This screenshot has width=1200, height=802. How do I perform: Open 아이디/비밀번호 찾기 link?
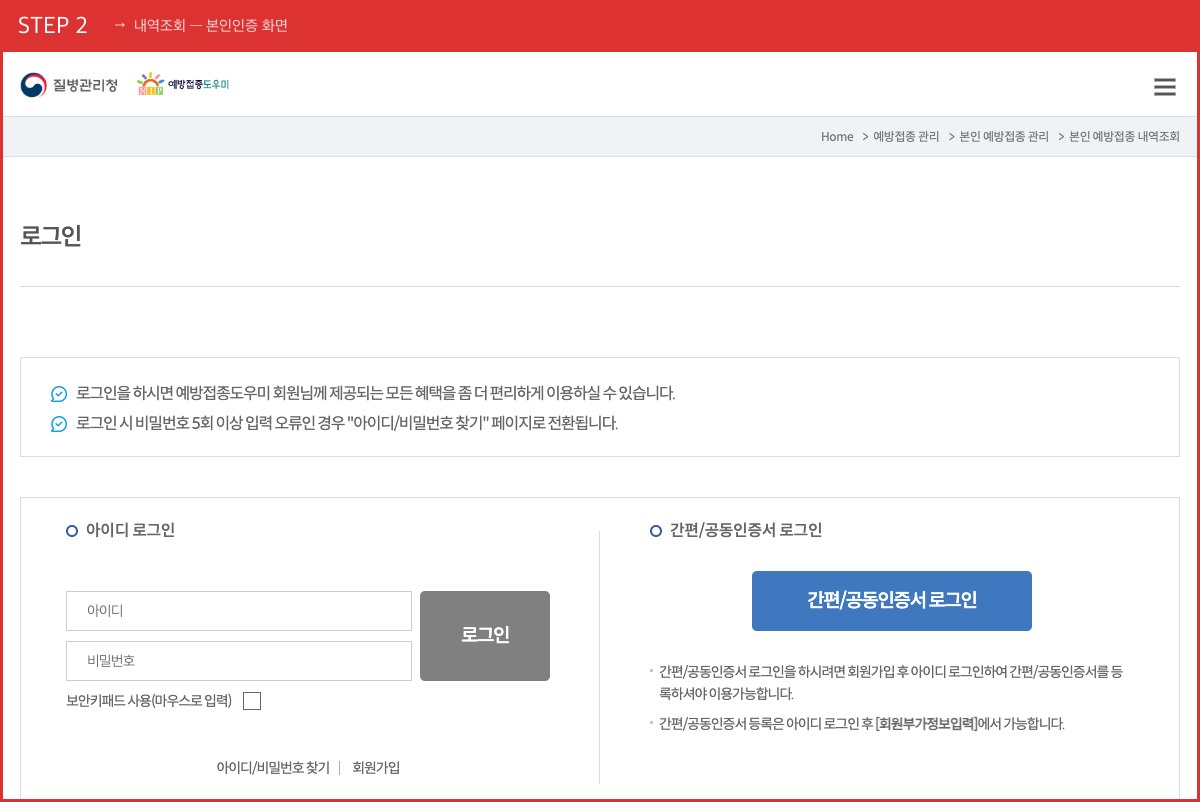(273, 768)
